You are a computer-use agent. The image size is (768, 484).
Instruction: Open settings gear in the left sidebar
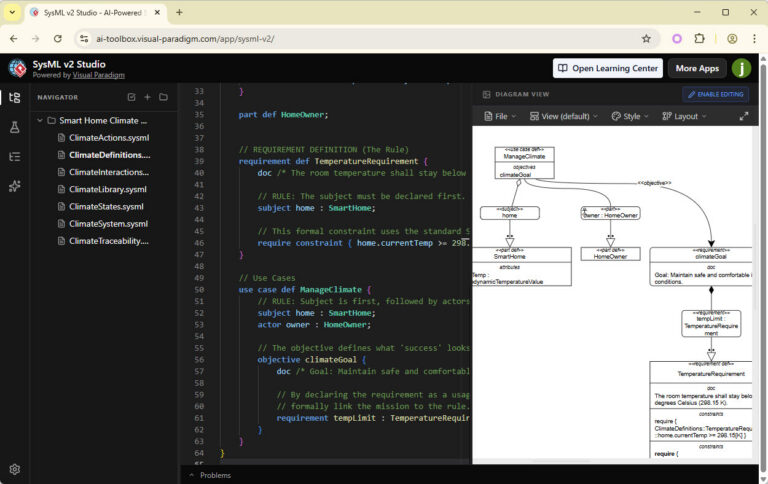point(15,469)
